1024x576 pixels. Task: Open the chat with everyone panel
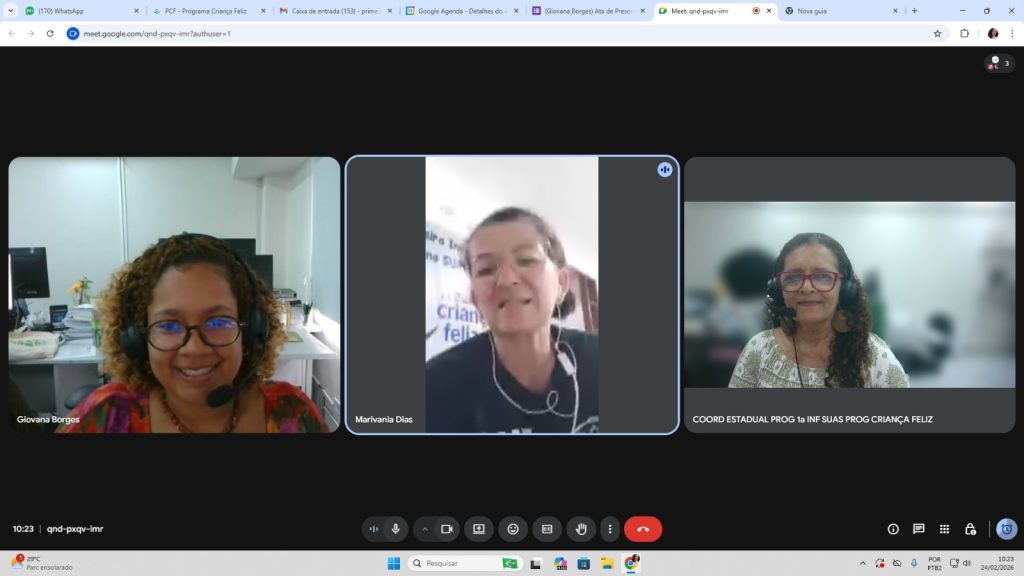point(918,529)
